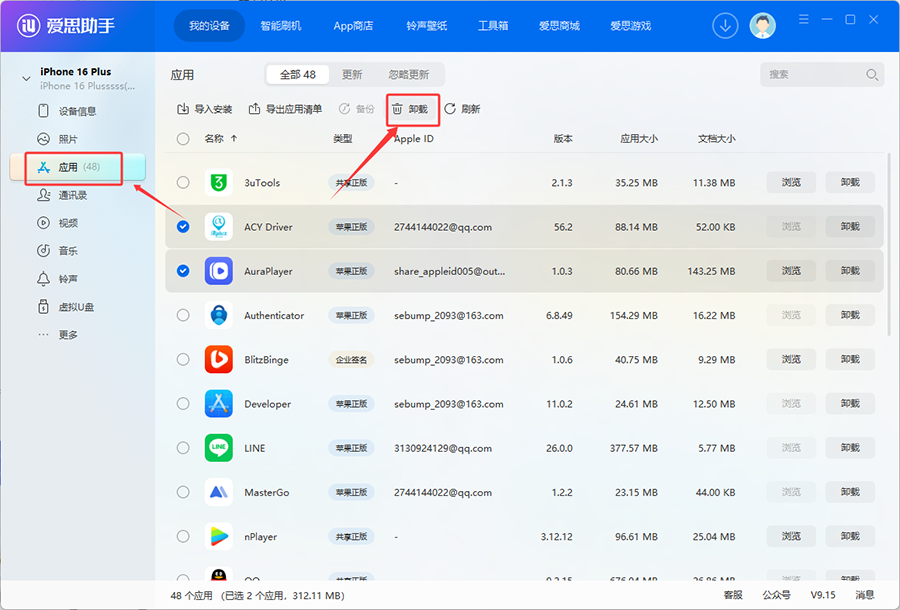This screenshot has height=610, width=900.
Task: Click the 备份 toolbar button
Action: click(x=356, y=109)
